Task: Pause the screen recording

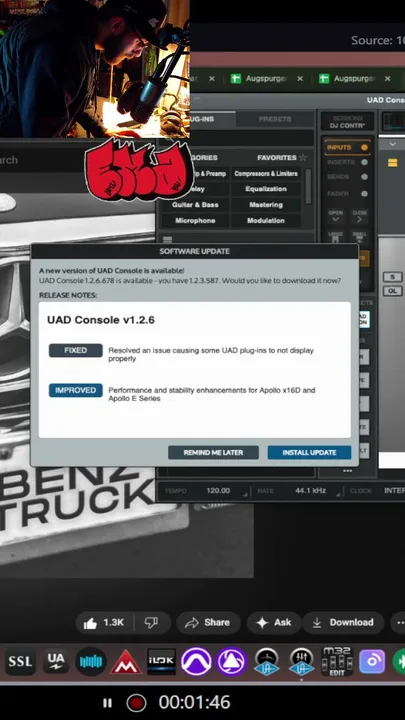Action: point(107,703)
